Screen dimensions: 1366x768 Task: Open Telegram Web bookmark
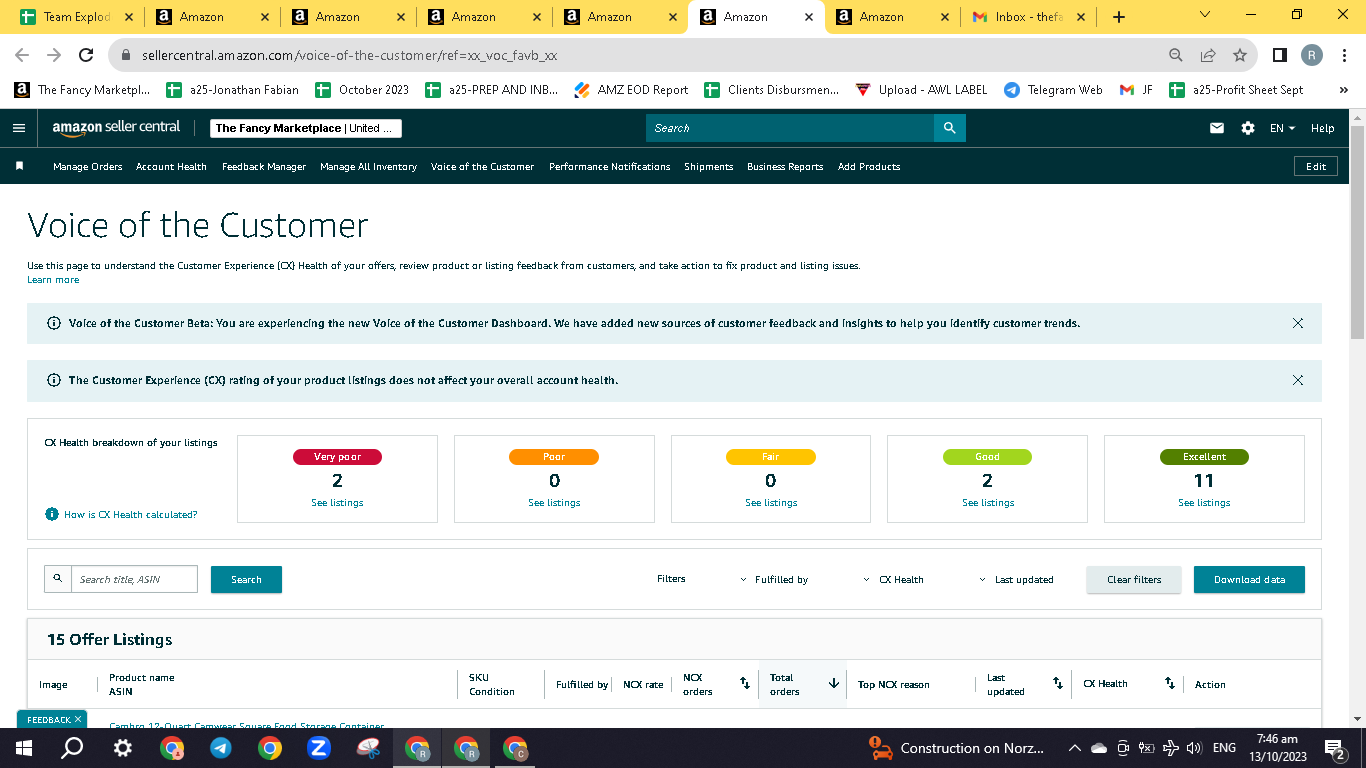click(x=1053, y=90)
